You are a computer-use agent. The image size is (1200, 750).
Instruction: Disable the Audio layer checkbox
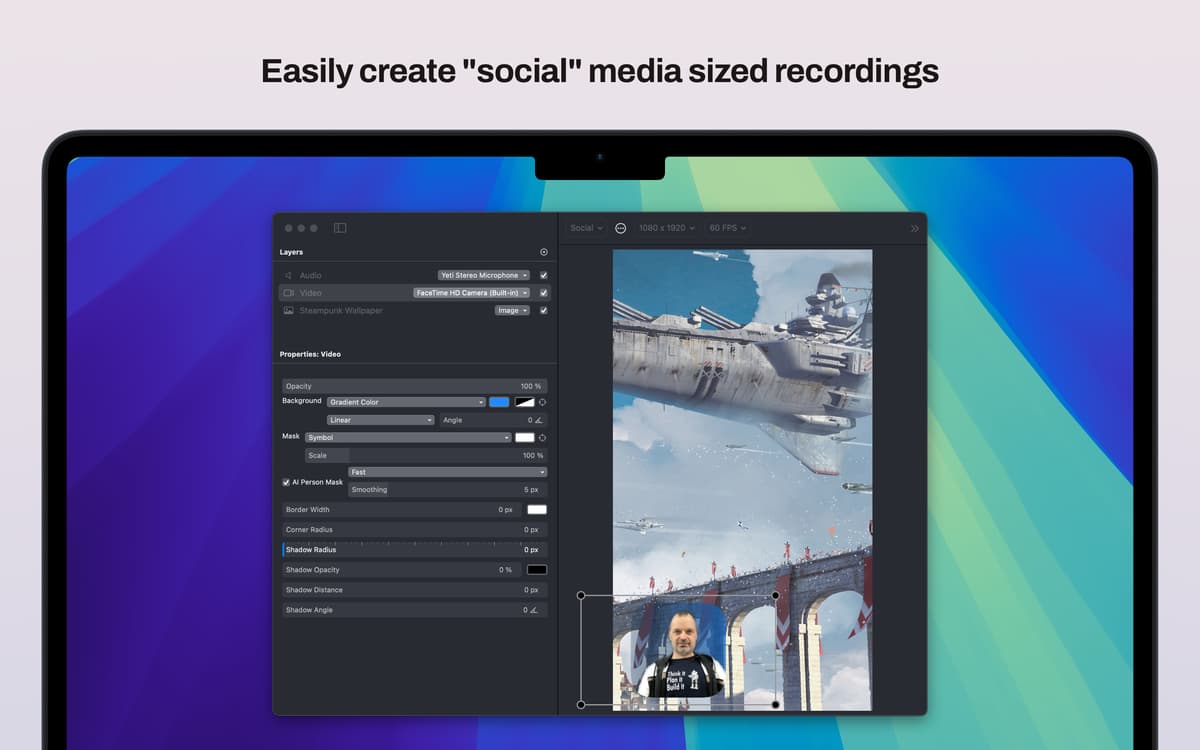tap(544, 275)
